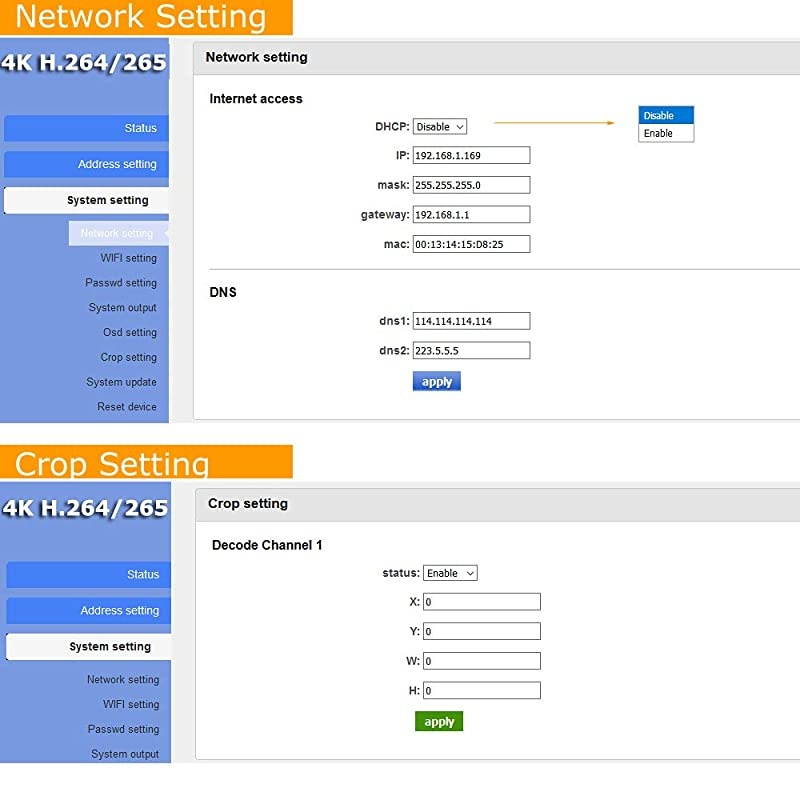This screenshot has width=800, height=800.
Task: Select the mac address input field
Action: pyautogui.click(x=471, y=244)
